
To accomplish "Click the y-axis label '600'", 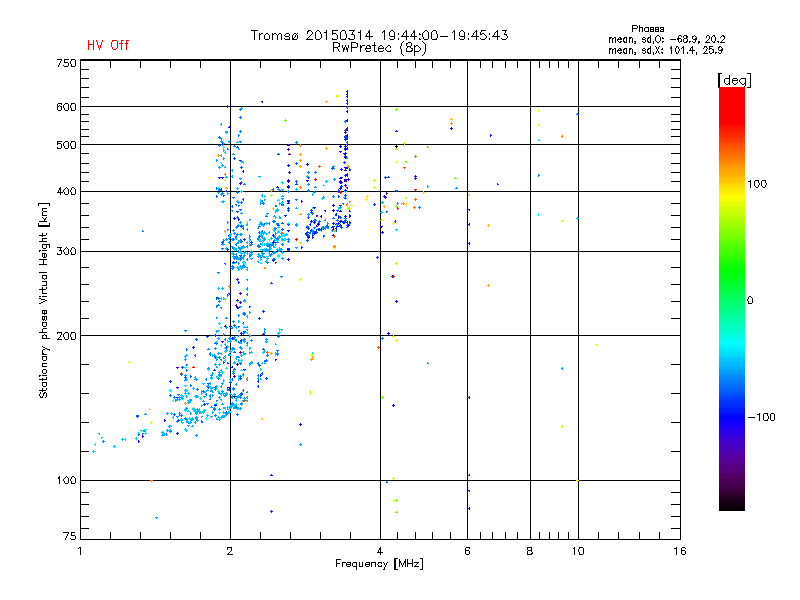I will click(x=66, y=107).
